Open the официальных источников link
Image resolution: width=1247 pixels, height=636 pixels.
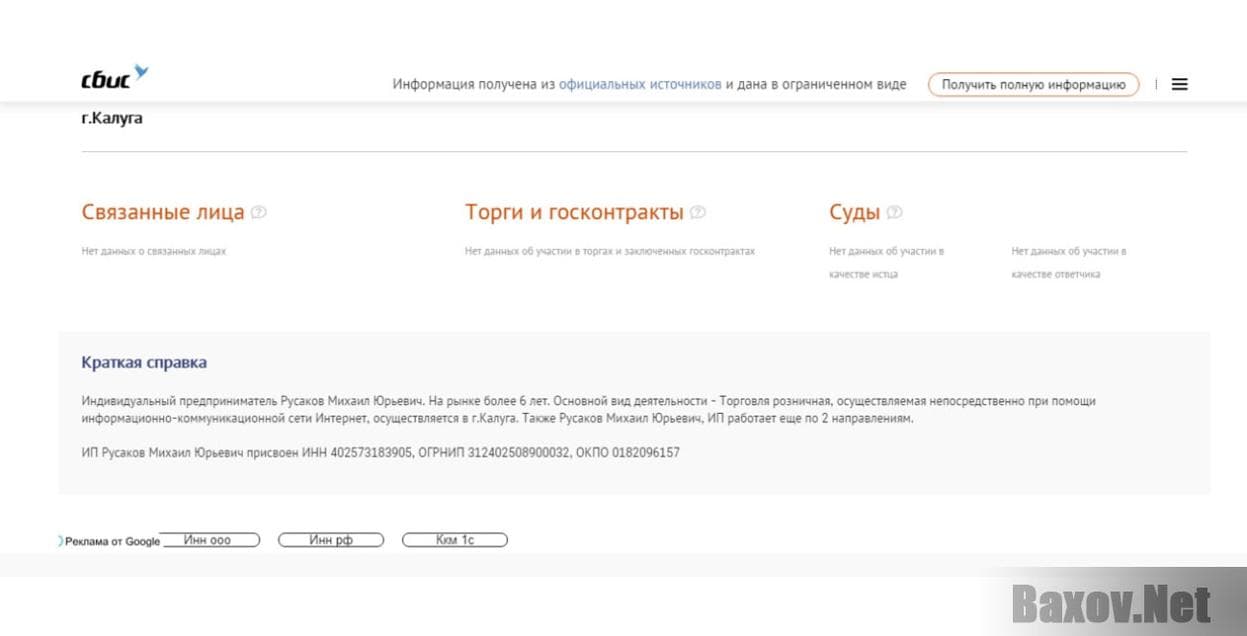point(640,85)
